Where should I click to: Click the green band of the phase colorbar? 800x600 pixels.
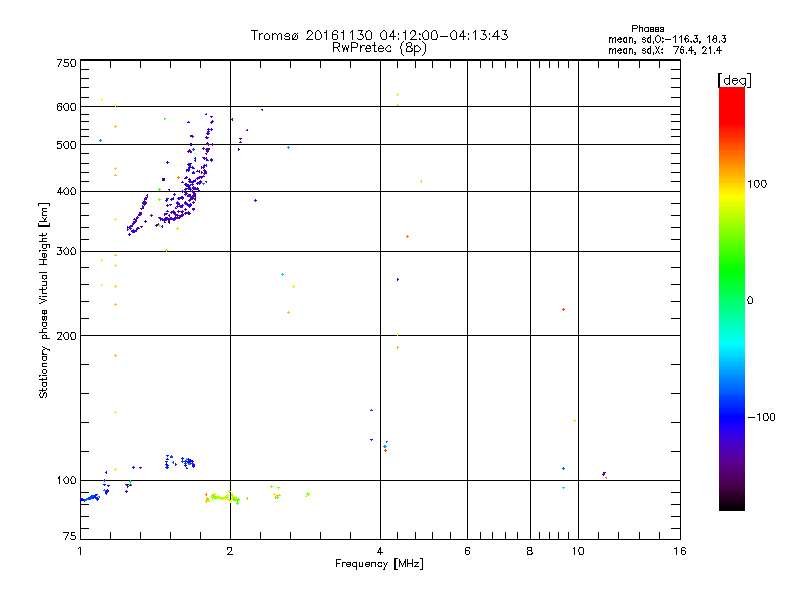click(732, 270)
